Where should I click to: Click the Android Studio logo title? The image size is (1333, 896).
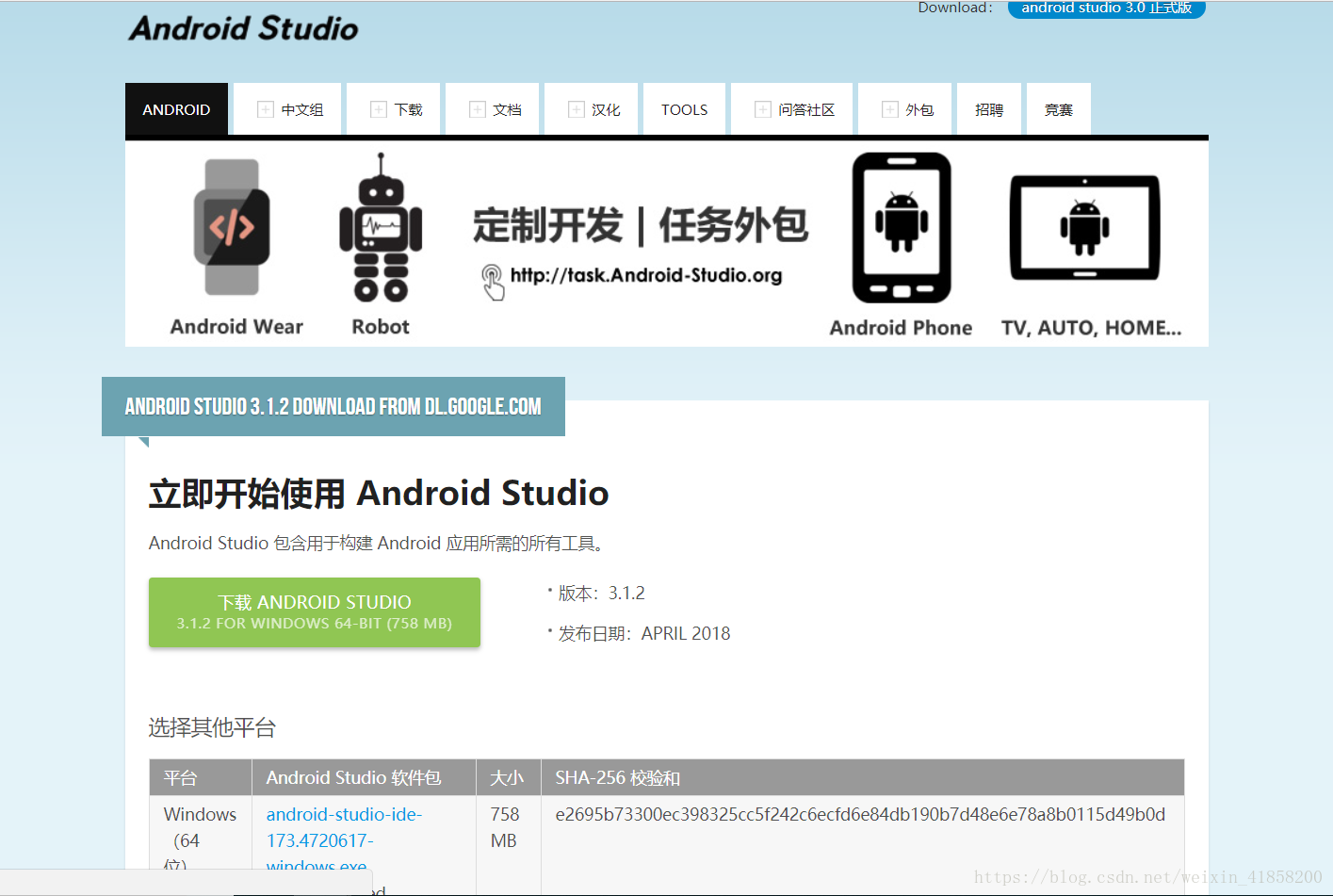tap(244, 28)
